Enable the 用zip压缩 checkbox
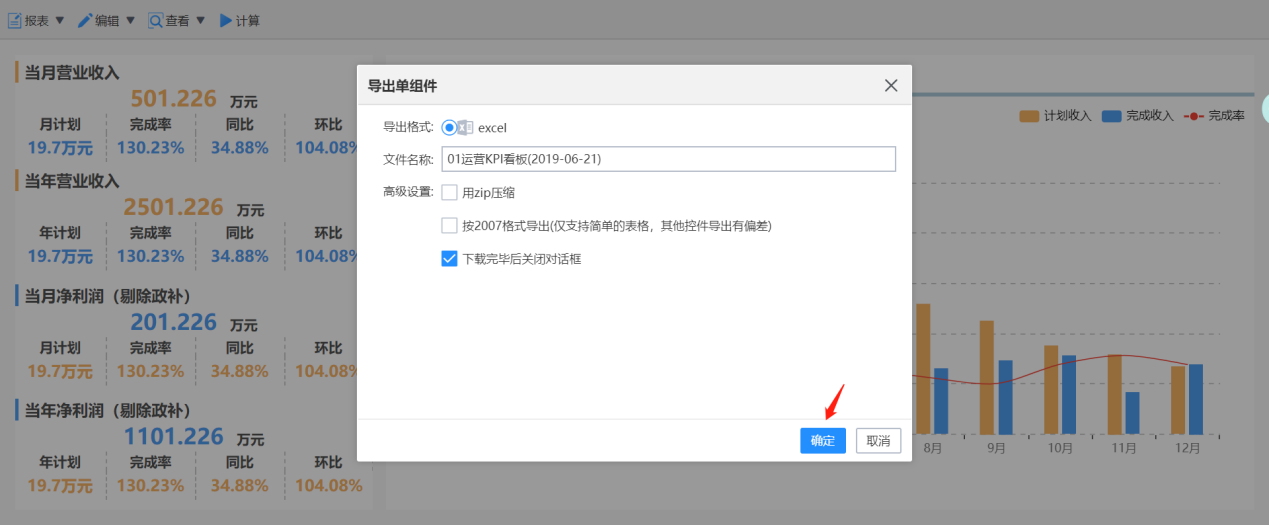The image size is (1269, 525). click(449, 192)
